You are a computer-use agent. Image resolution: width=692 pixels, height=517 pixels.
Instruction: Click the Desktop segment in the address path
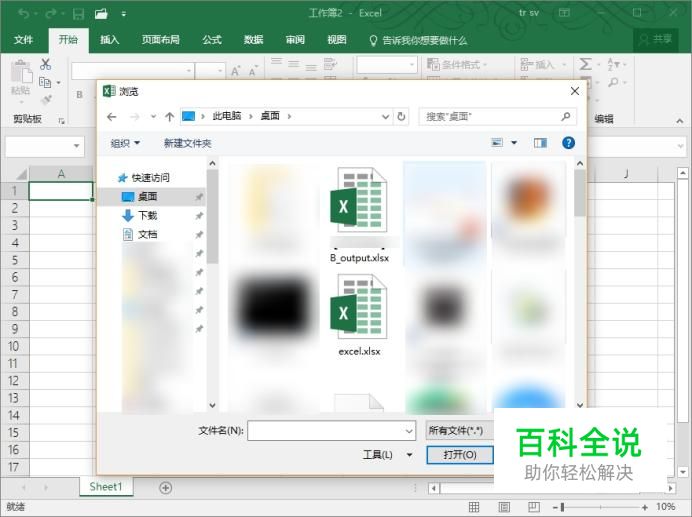(270, 116)
